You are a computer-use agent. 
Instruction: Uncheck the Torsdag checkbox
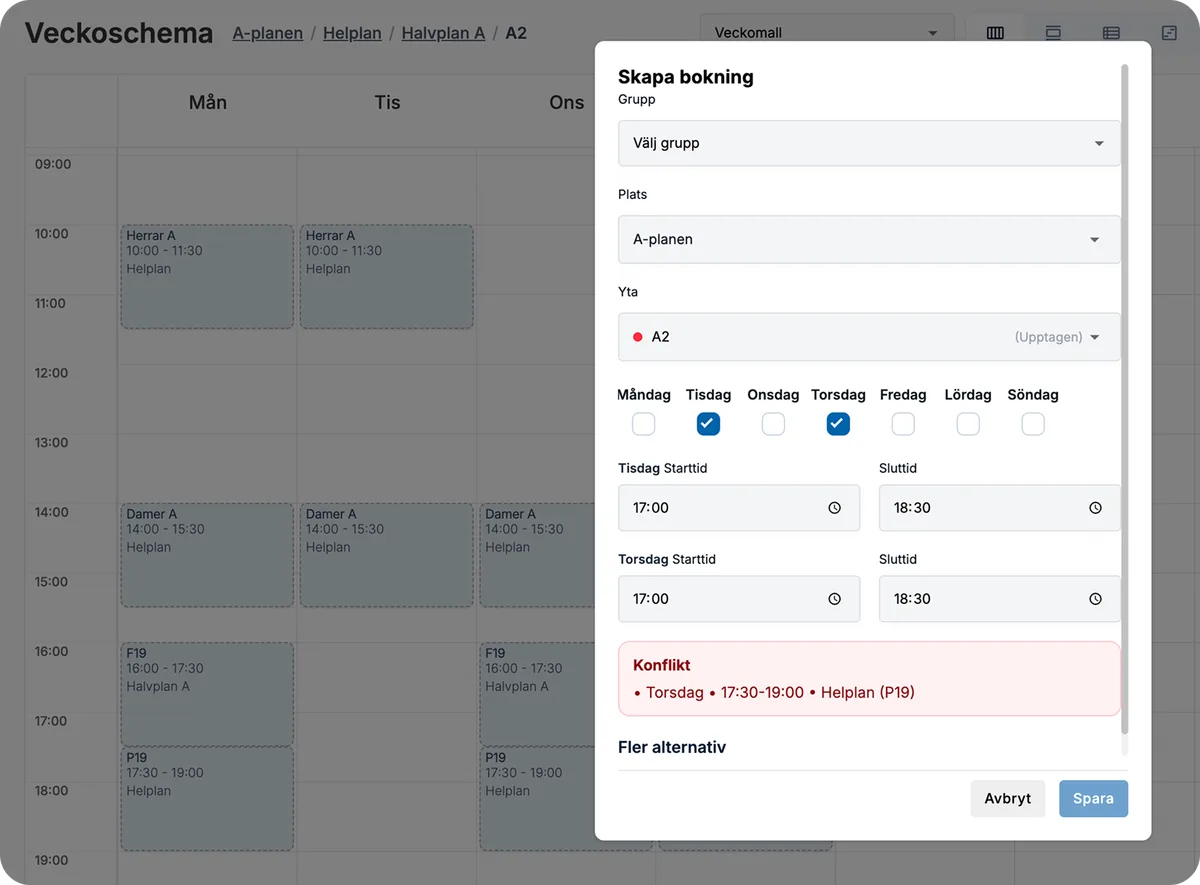(838, 424)
